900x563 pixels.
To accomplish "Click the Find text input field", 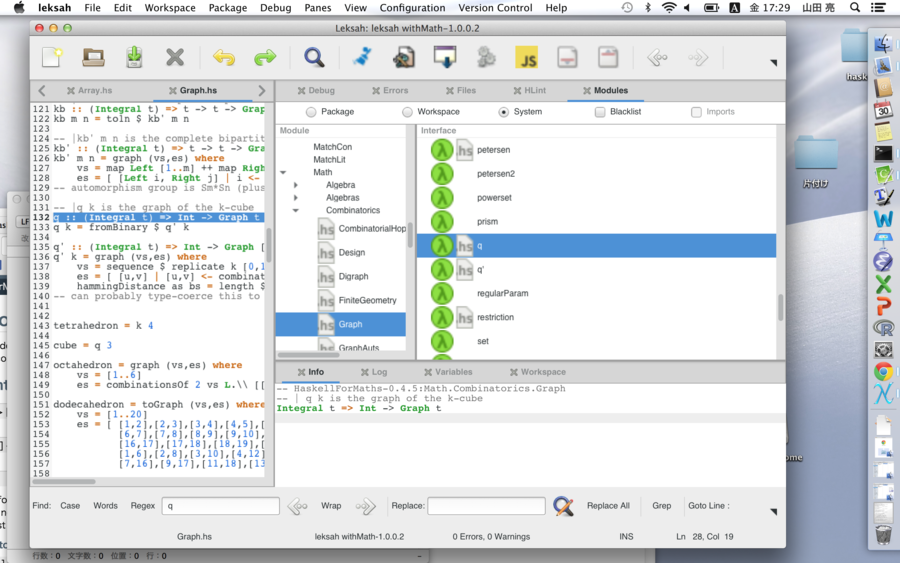I will pyautogui.click(x=220, y=506).
